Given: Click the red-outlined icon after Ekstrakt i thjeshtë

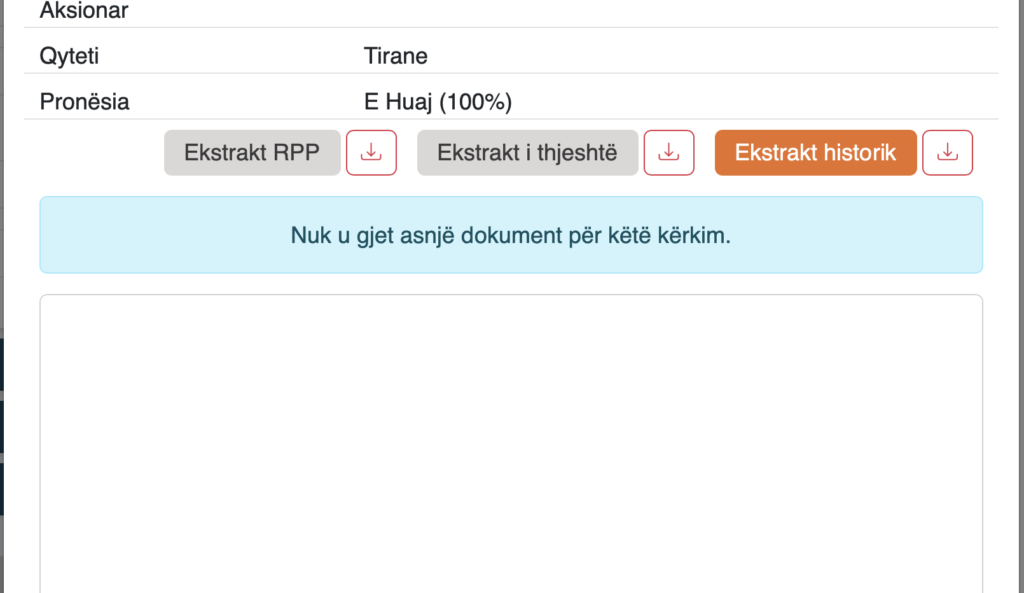Looking at the screenshot, I should [x=669, y=153].
